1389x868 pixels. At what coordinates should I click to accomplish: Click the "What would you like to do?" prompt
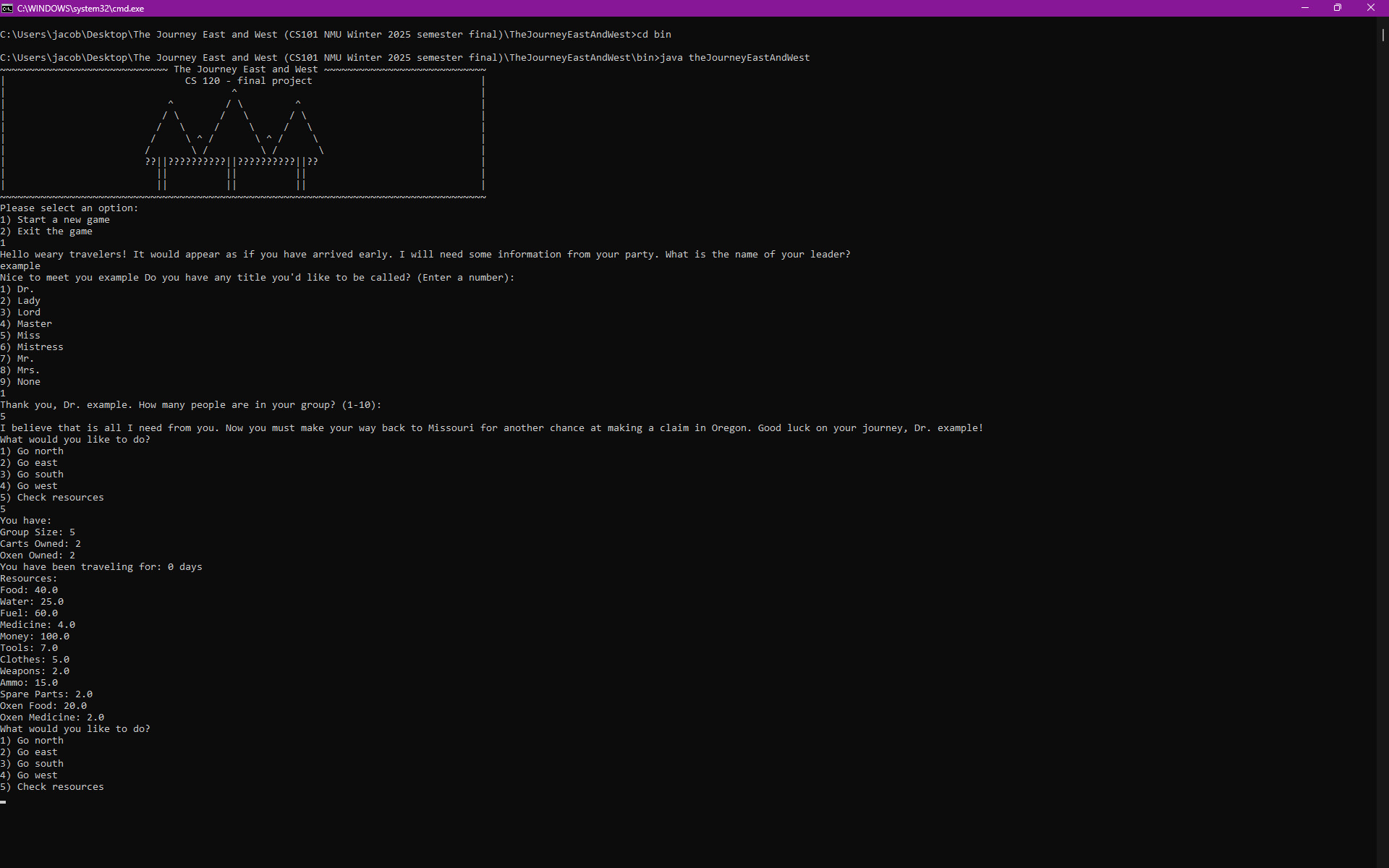(x=75, y=728)
